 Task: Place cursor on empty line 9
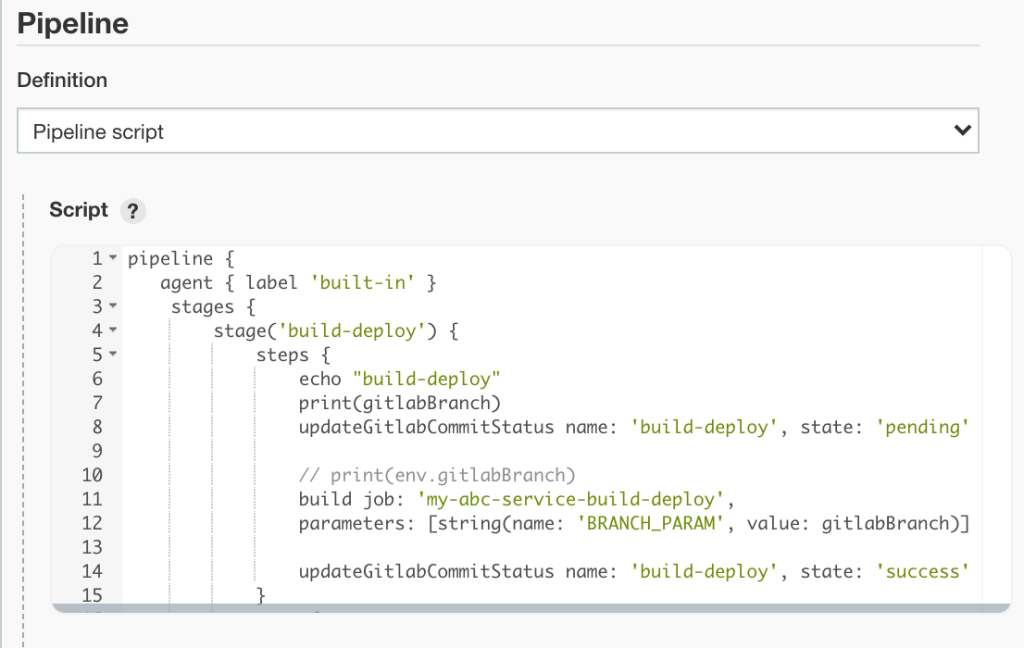[500, 451]
